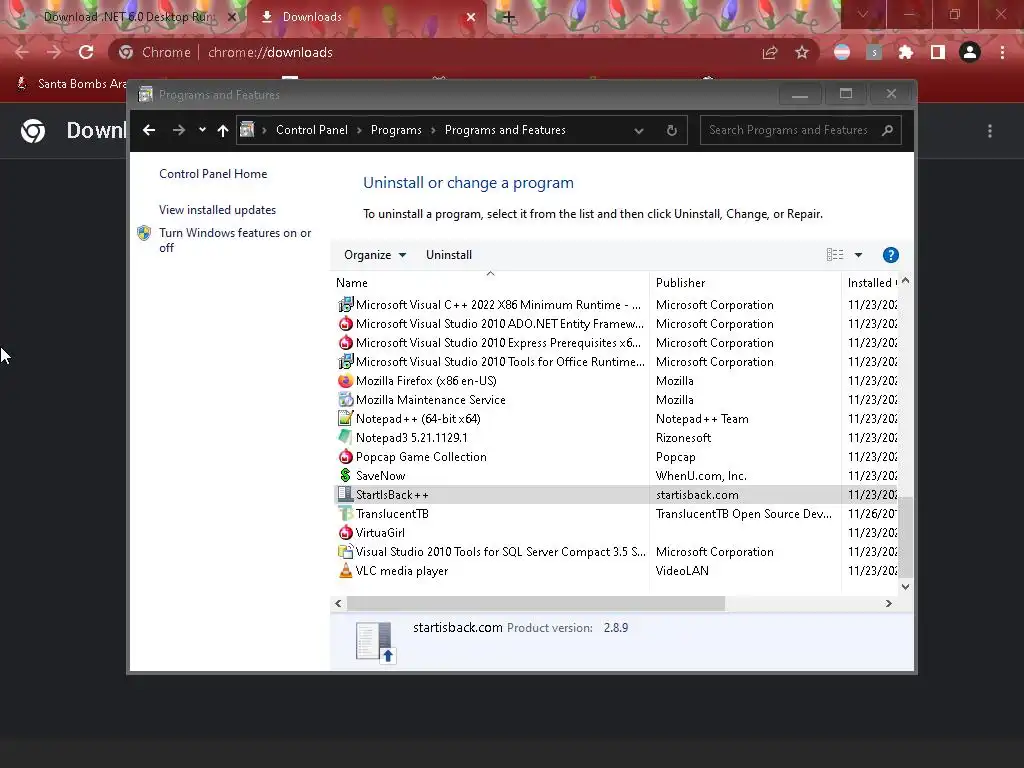Image resolution: width=1024 pixels, height=768 pixels.
Task: Click Control Panel breadcrumb in address bar
Action: [312, 130]
